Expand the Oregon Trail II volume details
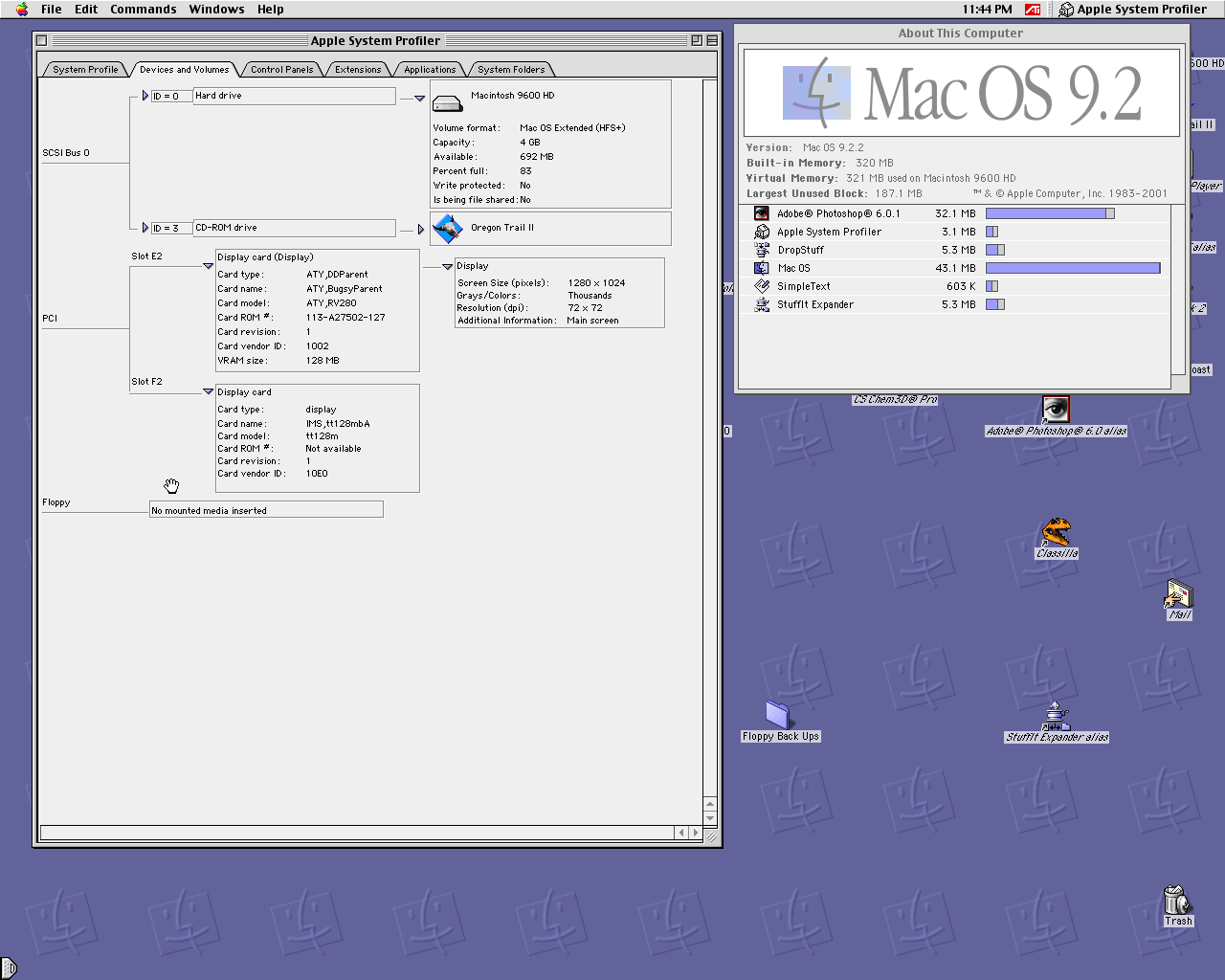Viewport: 1225px width, 980px height. (421, 230)
